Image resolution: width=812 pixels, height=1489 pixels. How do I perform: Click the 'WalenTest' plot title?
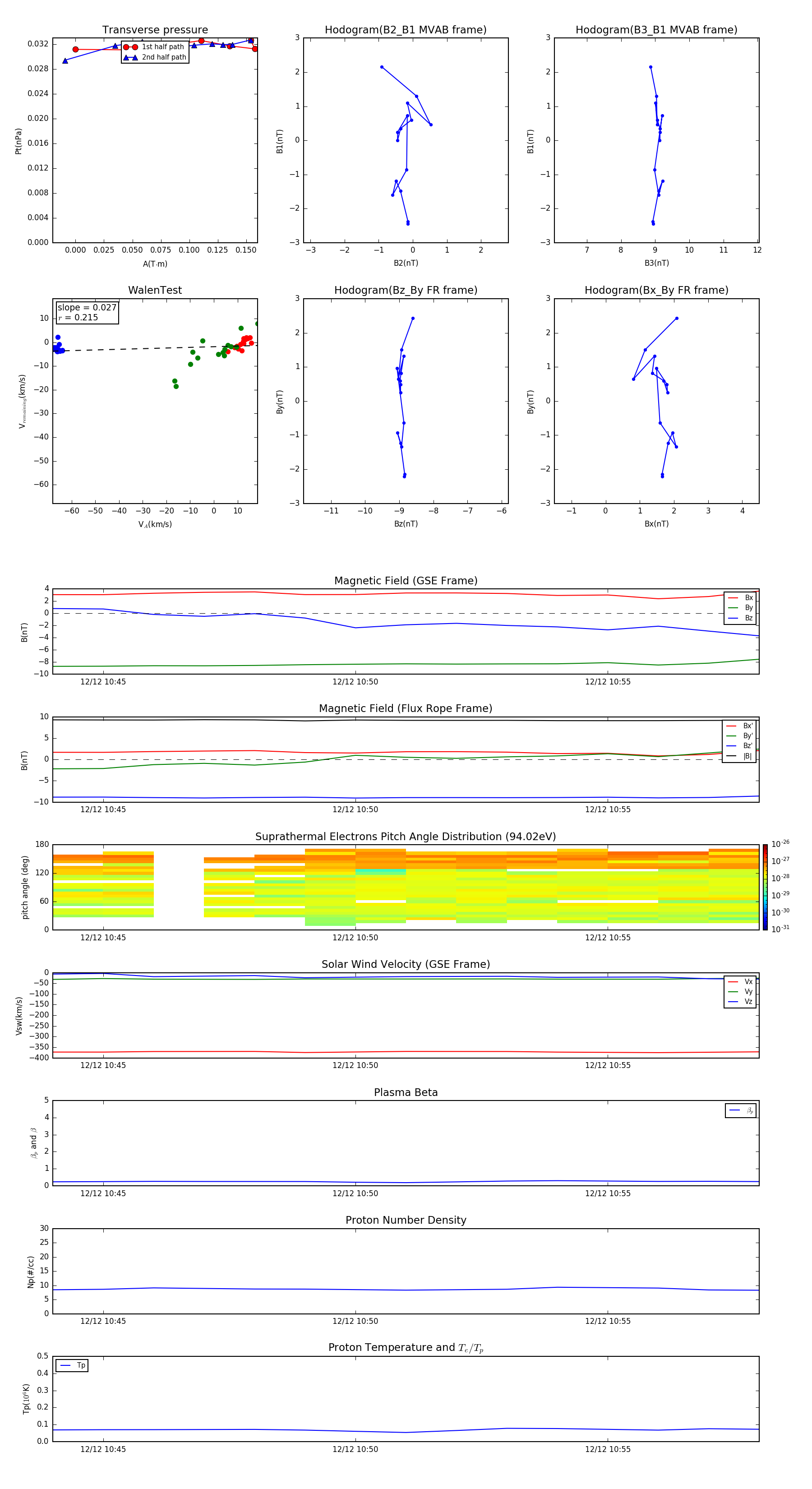pyautogui.click(x=155, y=290)
